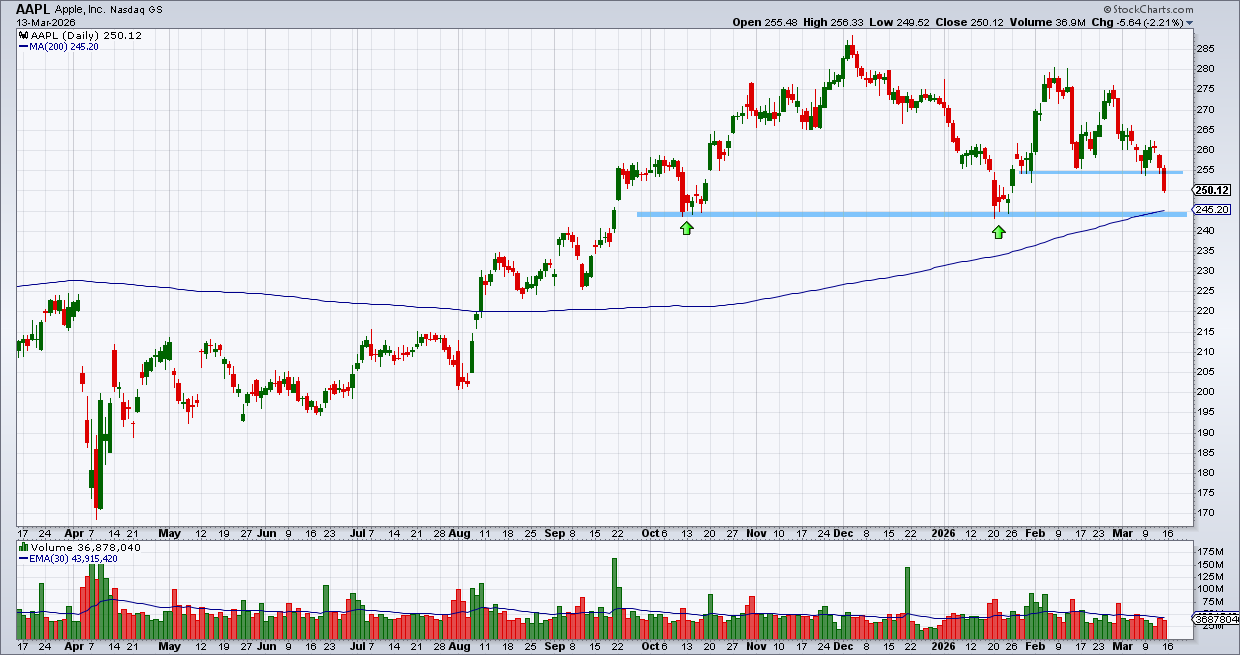This screenshot has height=655, width=1240.
Task: Click the Volume 36,878,040 legend text
Action: pyautogui.click(x=84, y=547)
